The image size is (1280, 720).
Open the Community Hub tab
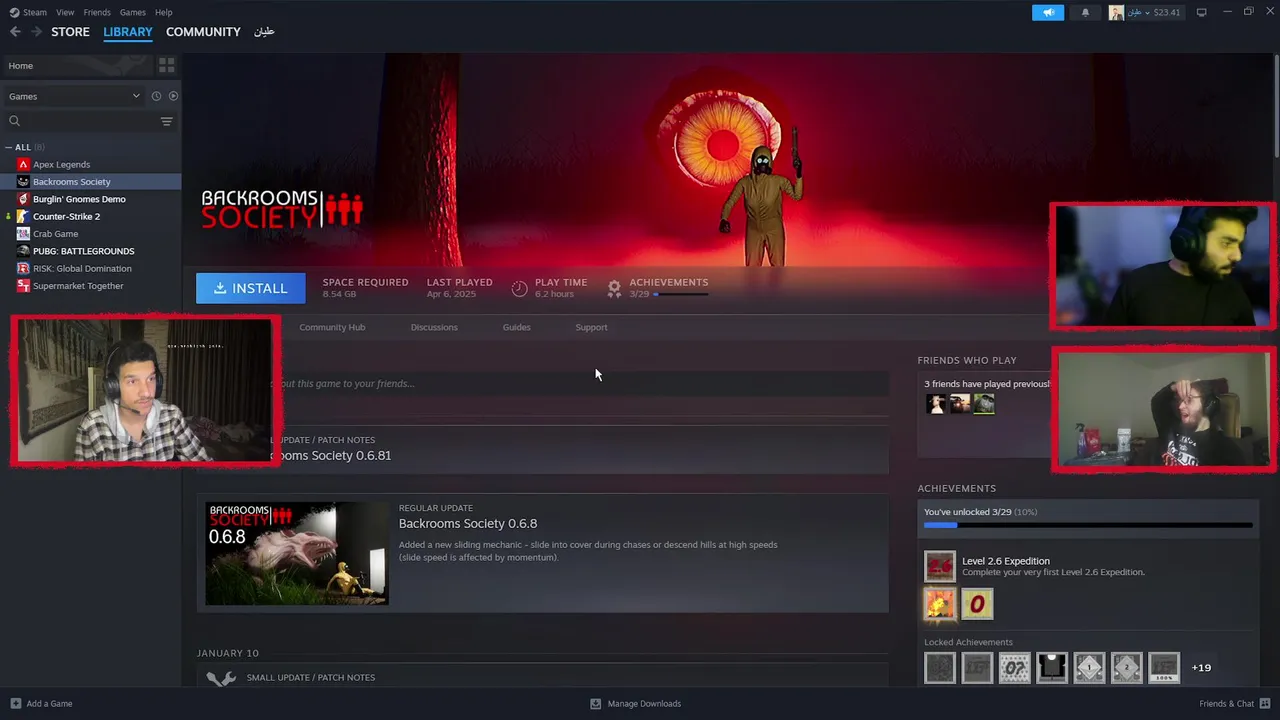click(x=332, y=327)
